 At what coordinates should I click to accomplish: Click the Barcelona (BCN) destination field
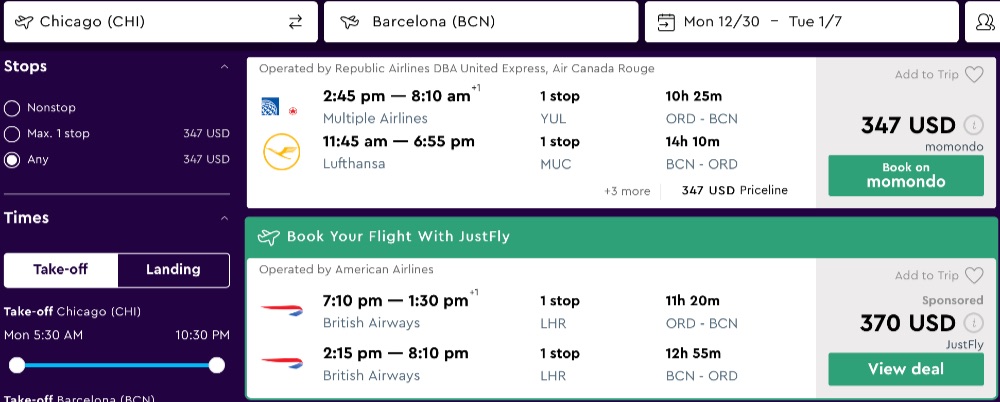click(481, 22)
